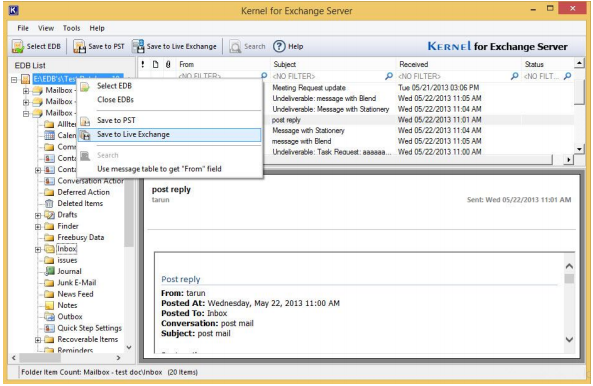Screen dimensions: 593x386
Task: Expand the Inbox folder node
Action: (38, 250)
